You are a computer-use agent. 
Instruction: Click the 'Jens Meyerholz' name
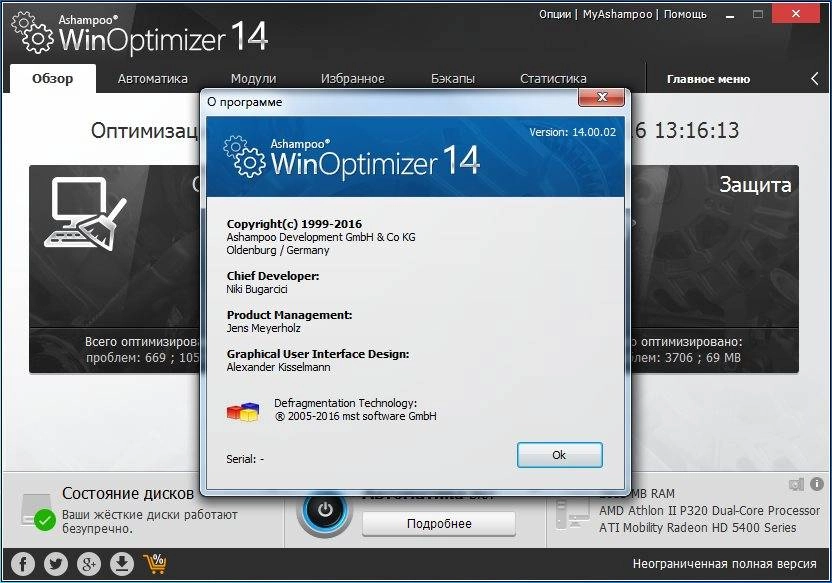coord(263,328)
